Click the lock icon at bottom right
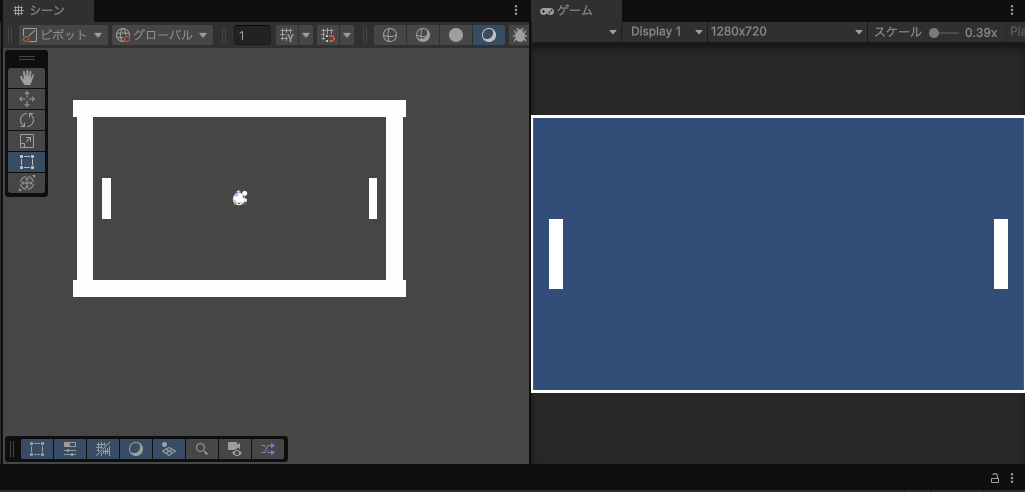This screenshot has width=1025, height=492. point(995,477)
